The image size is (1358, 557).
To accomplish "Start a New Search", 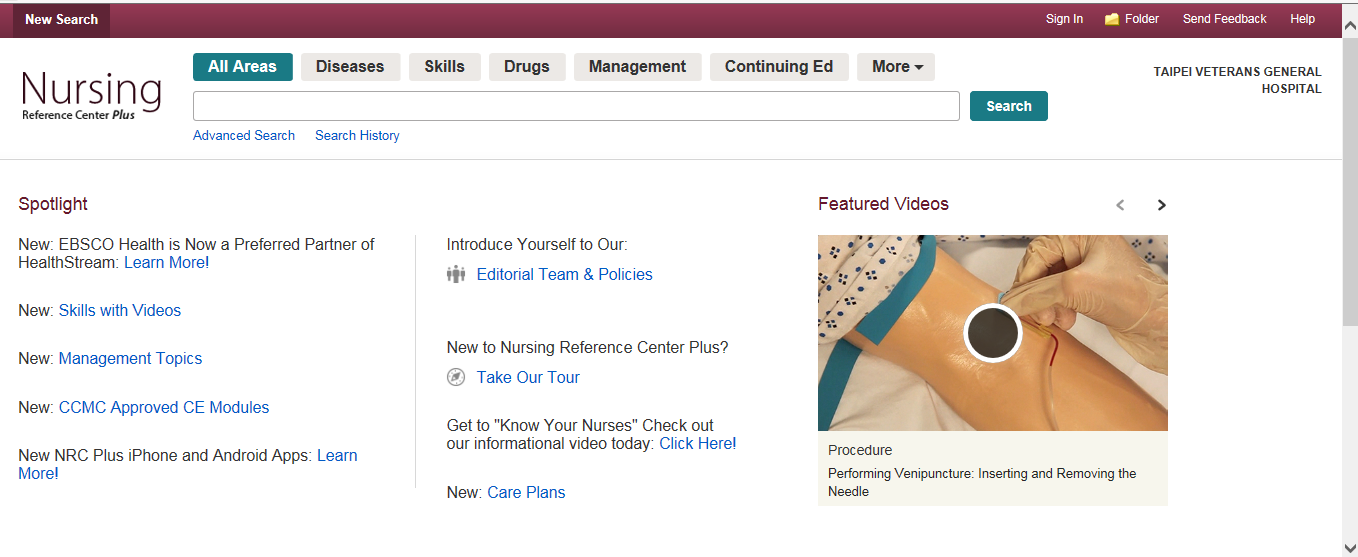I will [61, 19].
